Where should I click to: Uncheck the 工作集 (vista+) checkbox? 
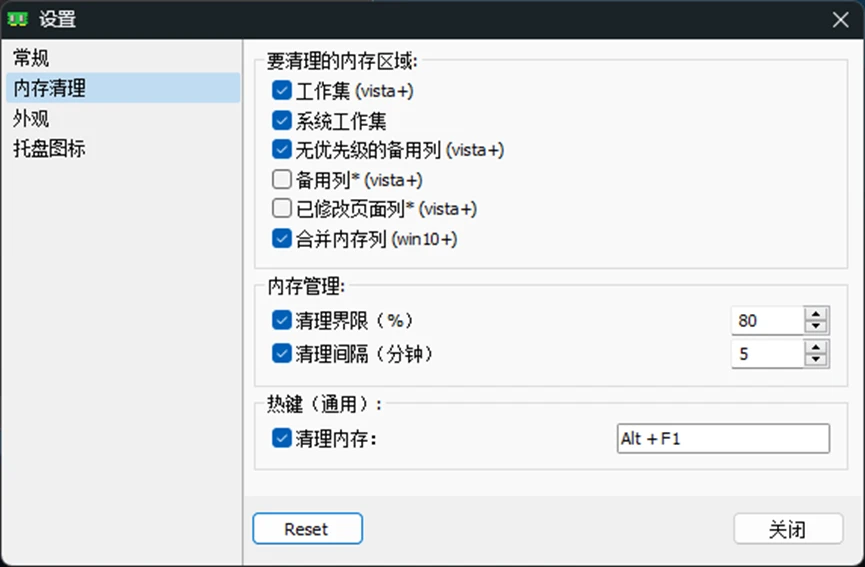282,90
